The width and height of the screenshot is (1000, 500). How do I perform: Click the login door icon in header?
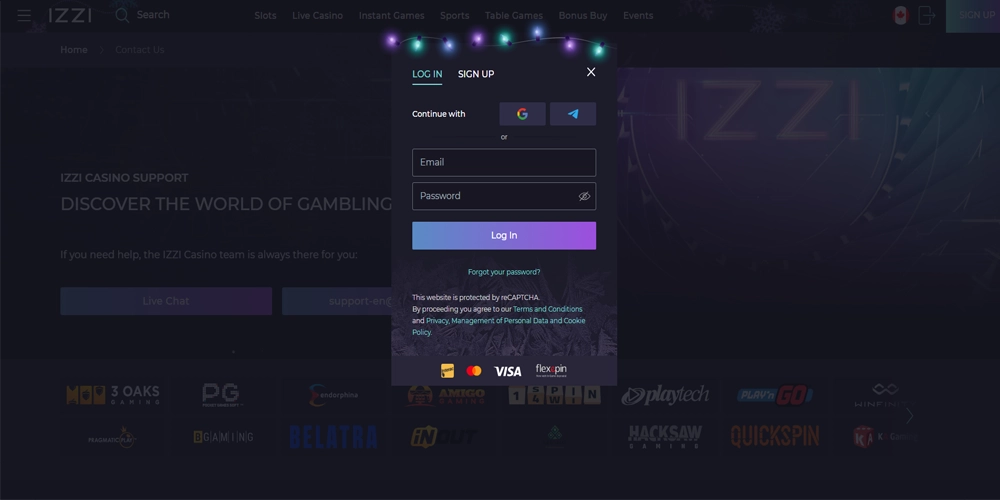click(927, 15)
